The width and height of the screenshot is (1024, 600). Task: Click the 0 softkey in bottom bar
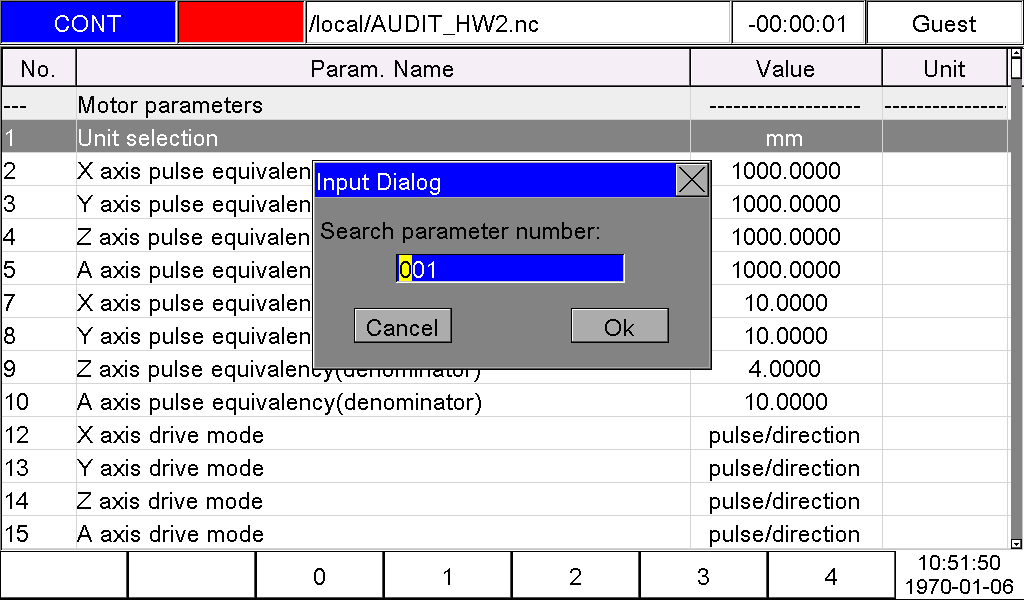click(x=319, y=576)
